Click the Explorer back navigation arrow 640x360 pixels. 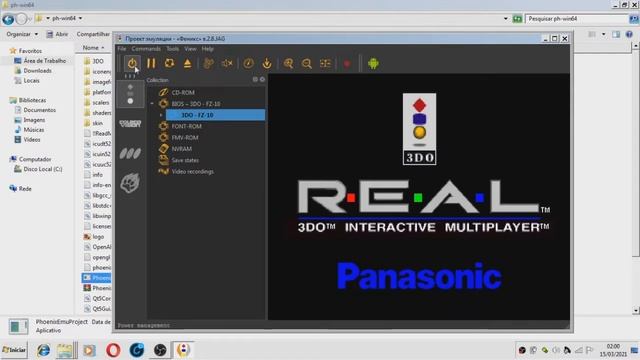[8, 19]
